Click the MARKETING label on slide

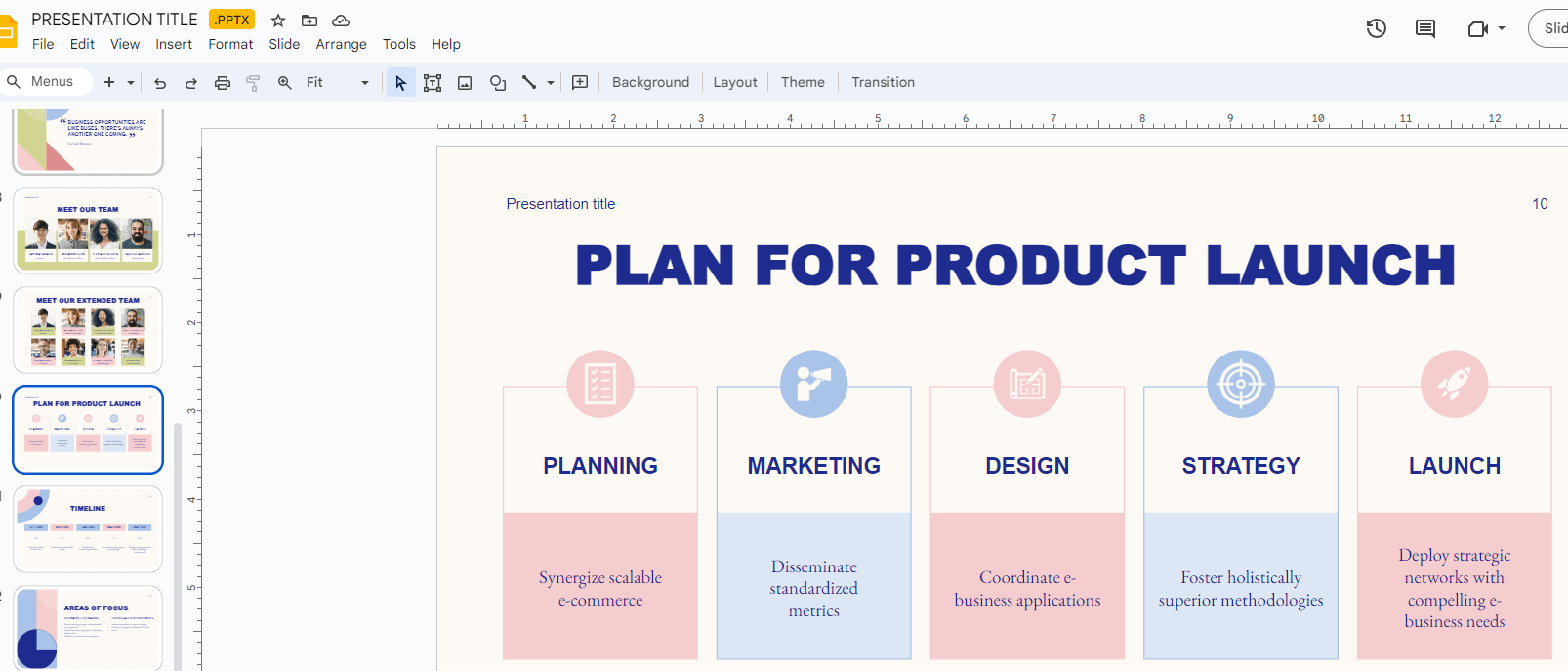pyautogui.click(x=814, y=466)
